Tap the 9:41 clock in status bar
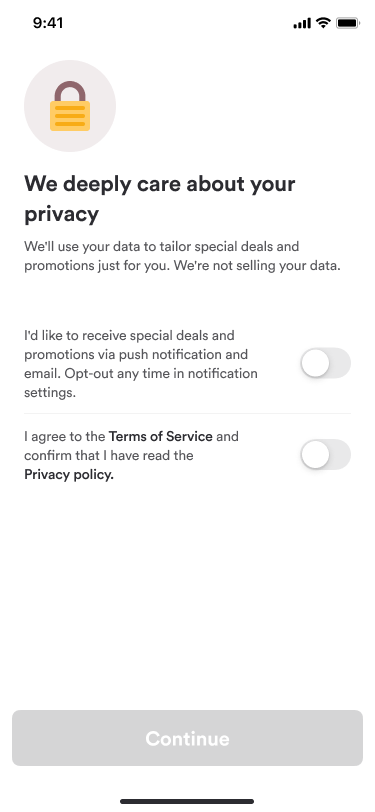Viewport: 375px width, 812px height. click(48, 23)
